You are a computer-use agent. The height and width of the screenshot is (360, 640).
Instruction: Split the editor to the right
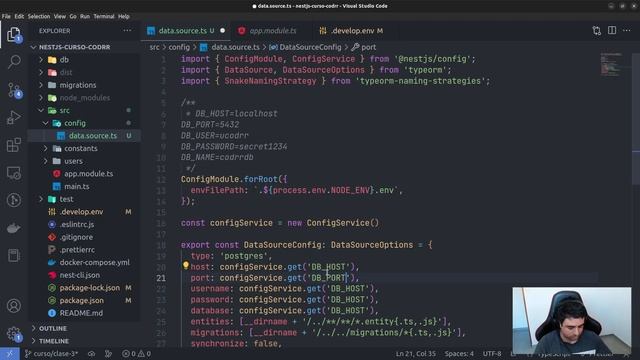pos(612,31)
